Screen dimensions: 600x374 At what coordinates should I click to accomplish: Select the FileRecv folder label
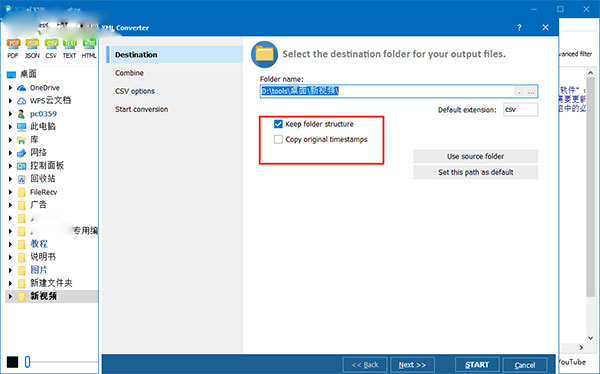point(43,192)
